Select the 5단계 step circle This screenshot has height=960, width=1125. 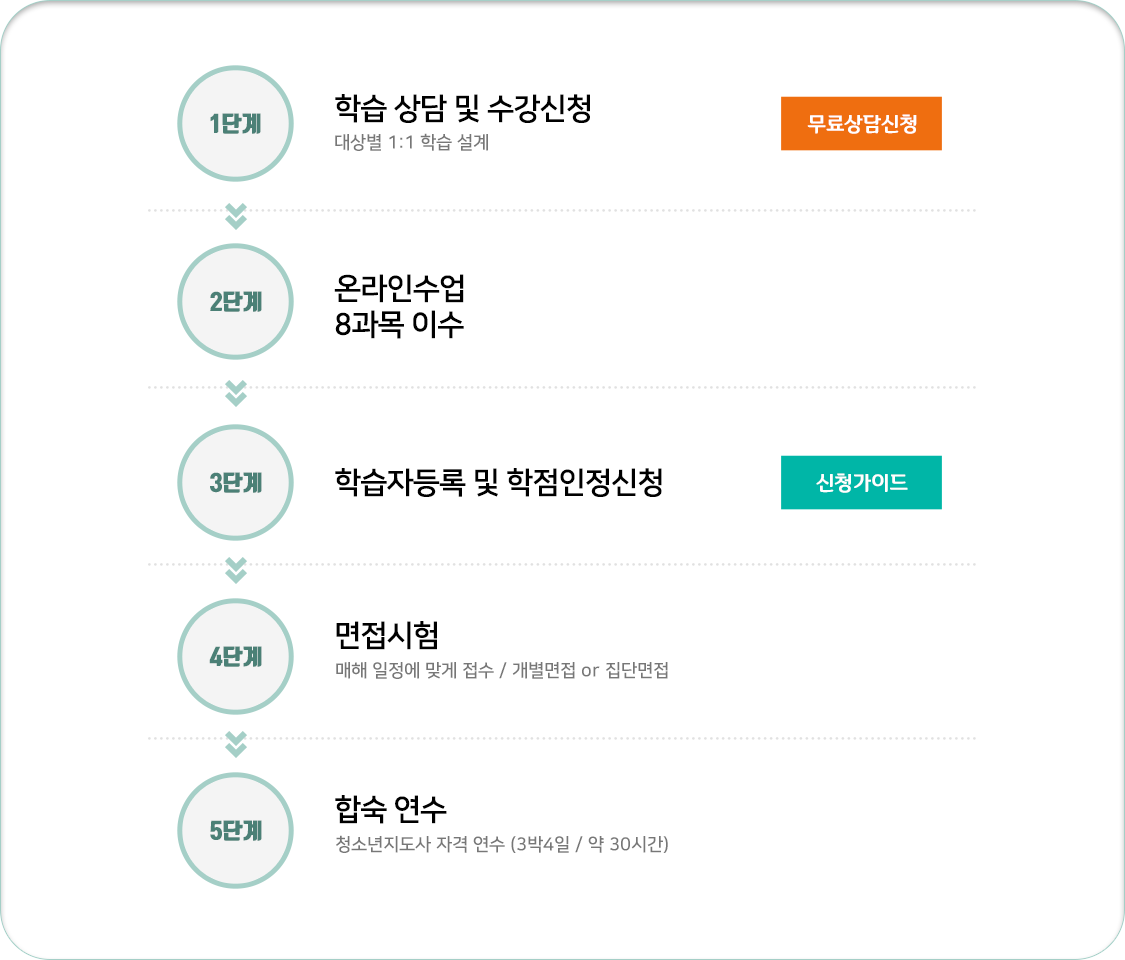point(235,830)
